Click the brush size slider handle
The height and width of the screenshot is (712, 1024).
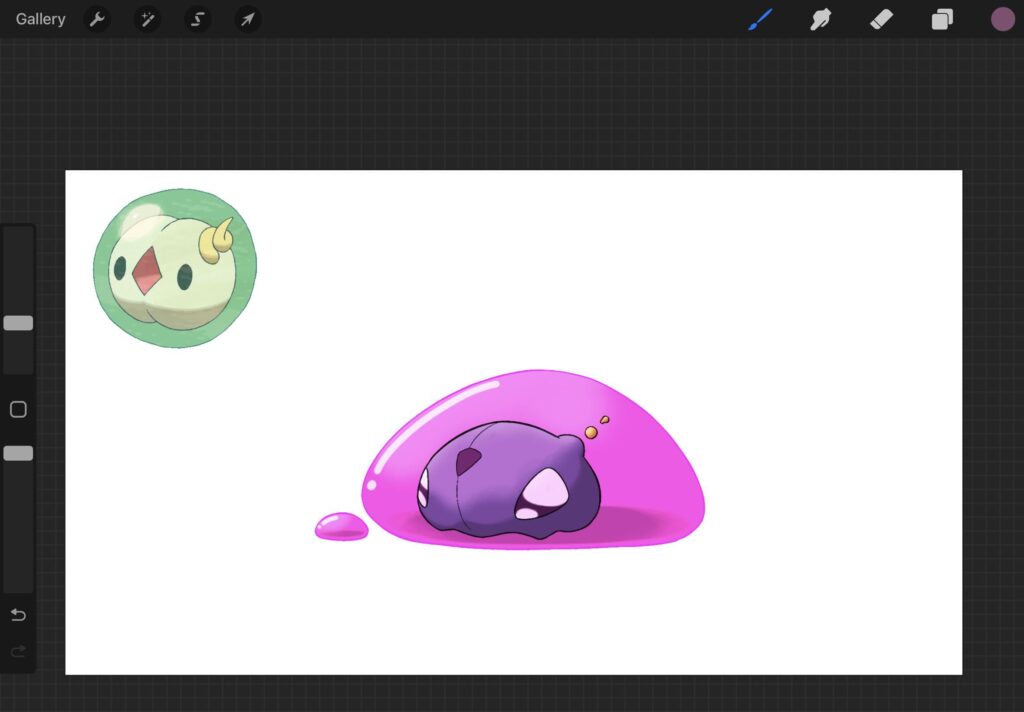18,323
